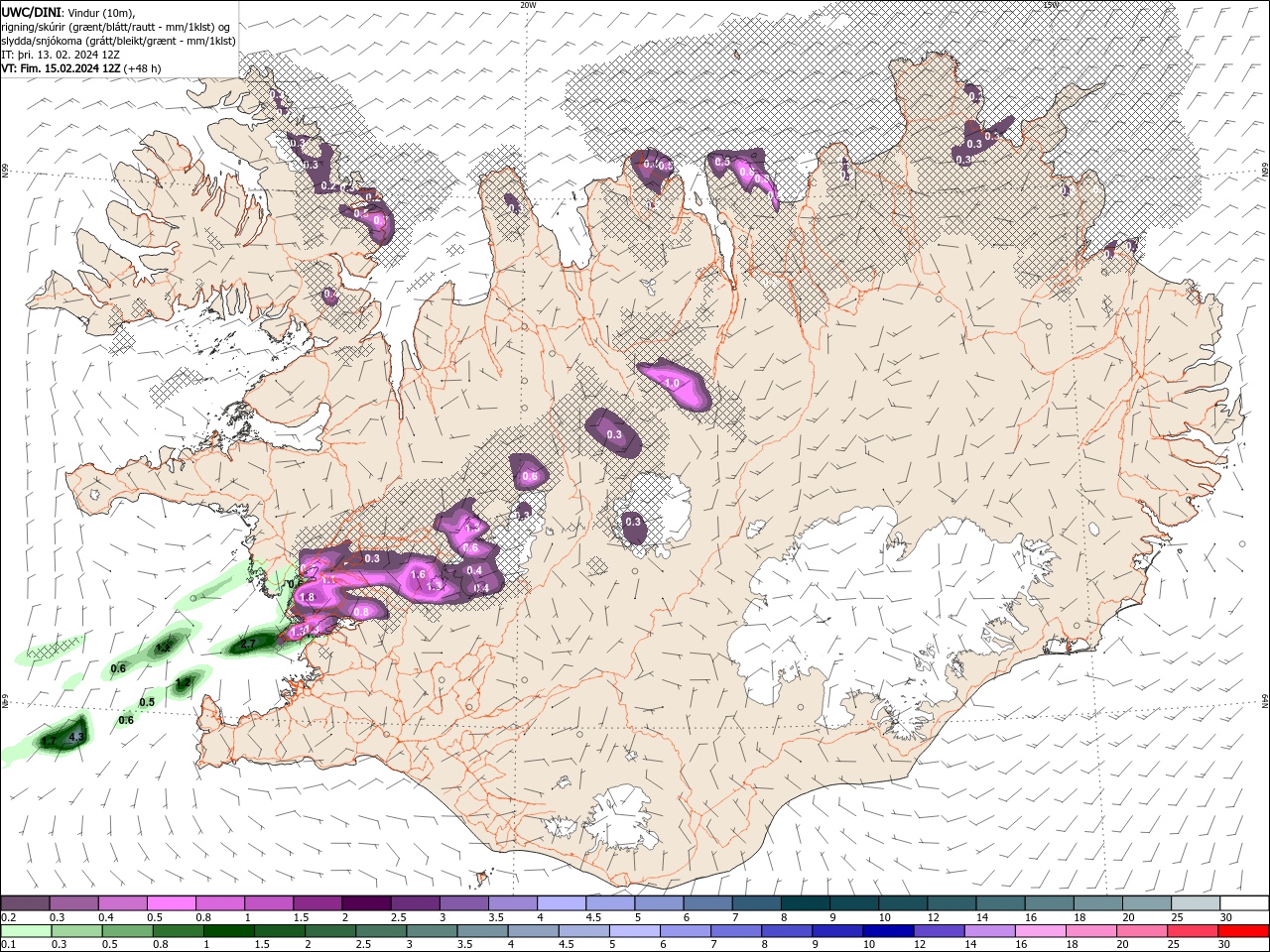Click the 0.1 label under the rain legend
This screenshot has height=952, width=1270.
click(8, 945)
